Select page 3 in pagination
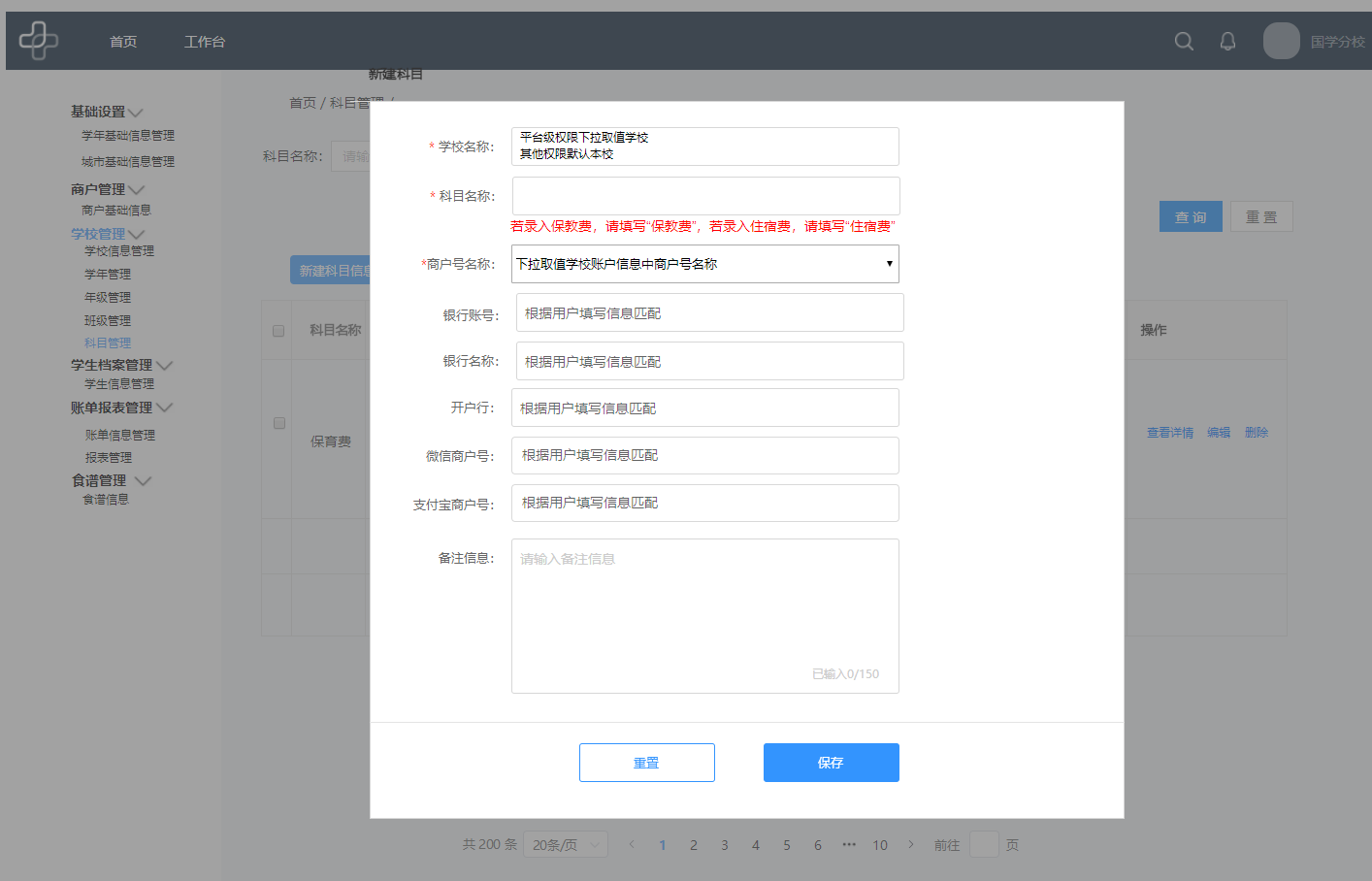The height and width of the screenshot is (881, 1372). pyautogui.click(x=725, y=845)
